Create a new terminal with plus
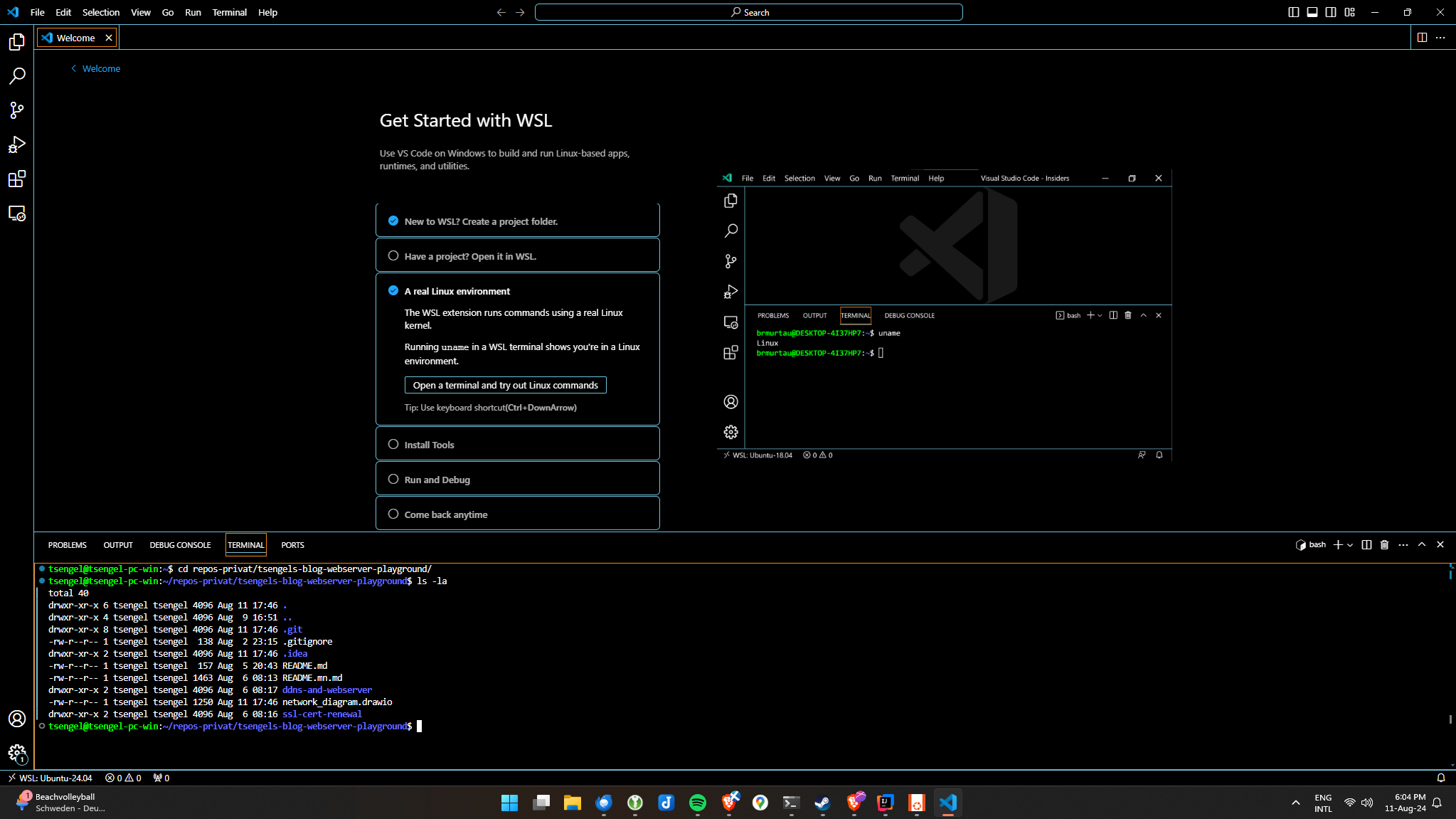This screenshot has width=1456, height=819. click(x=1338, y=544)
